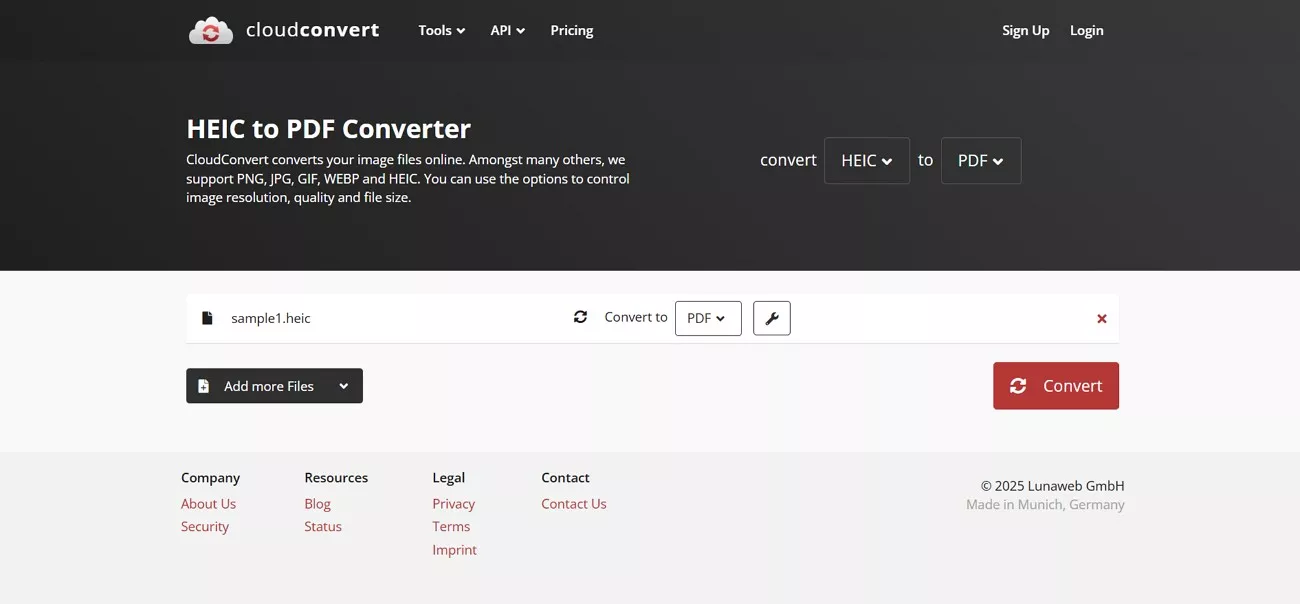
Task: Remove sample1.heic with the red X
Action: [x=1101, y=318]
